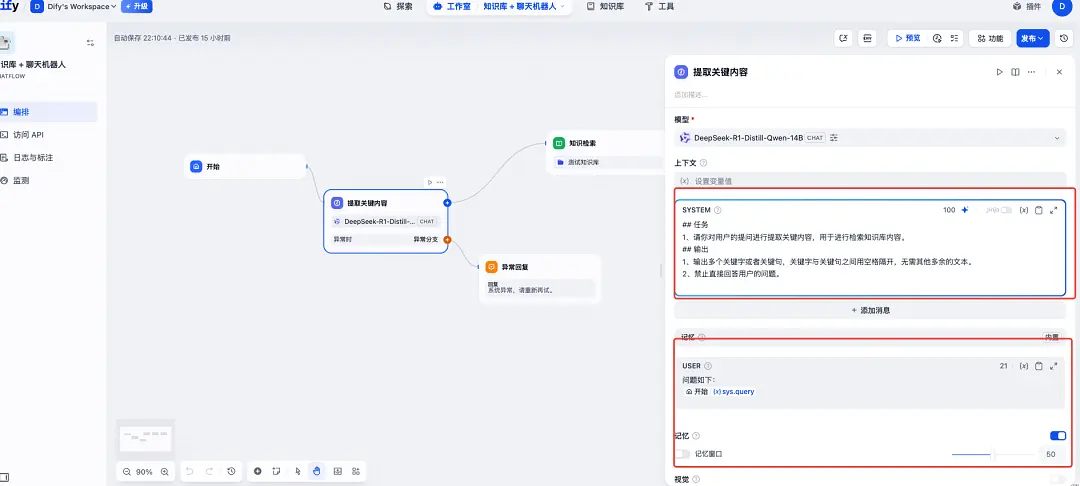The image size is (1080, 486).
Task: Expand SYSTEM prompt editor fullscreen
Action: pyautogui.click(x=1053, y=210)
